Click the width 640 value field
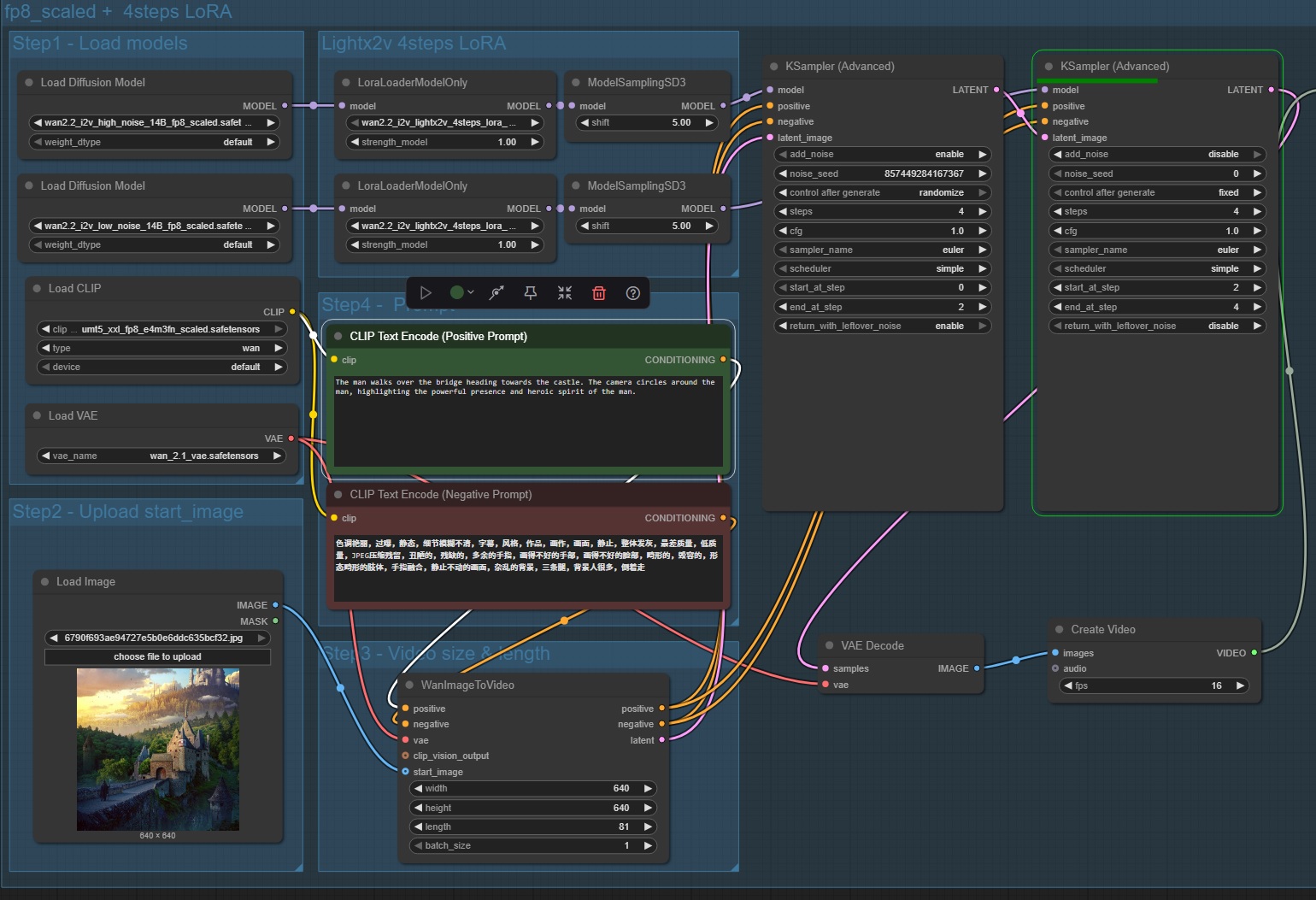 coord(533,788)
